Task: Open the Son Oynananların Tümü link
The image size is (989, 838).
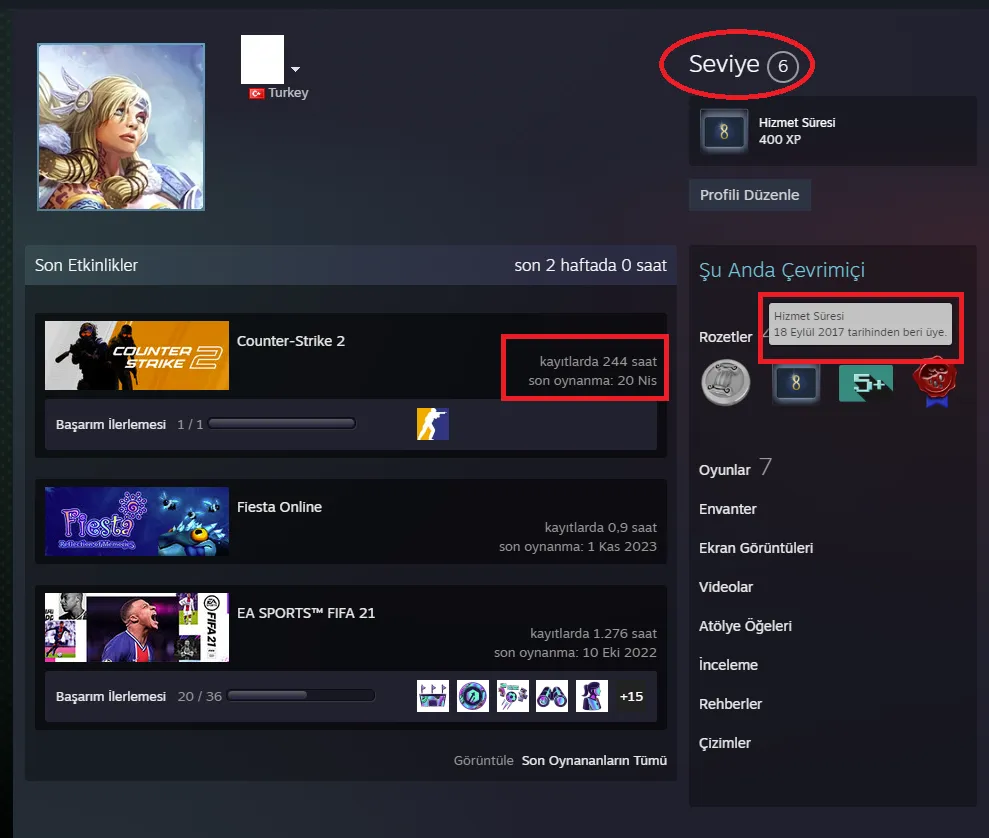Action: pos(593,761)
